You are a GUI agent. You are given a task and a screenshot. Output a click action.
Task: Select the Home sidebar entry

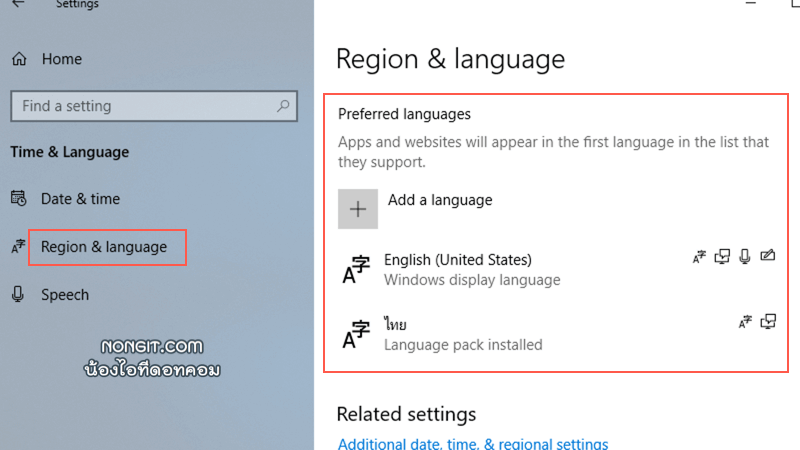[62, 59]
